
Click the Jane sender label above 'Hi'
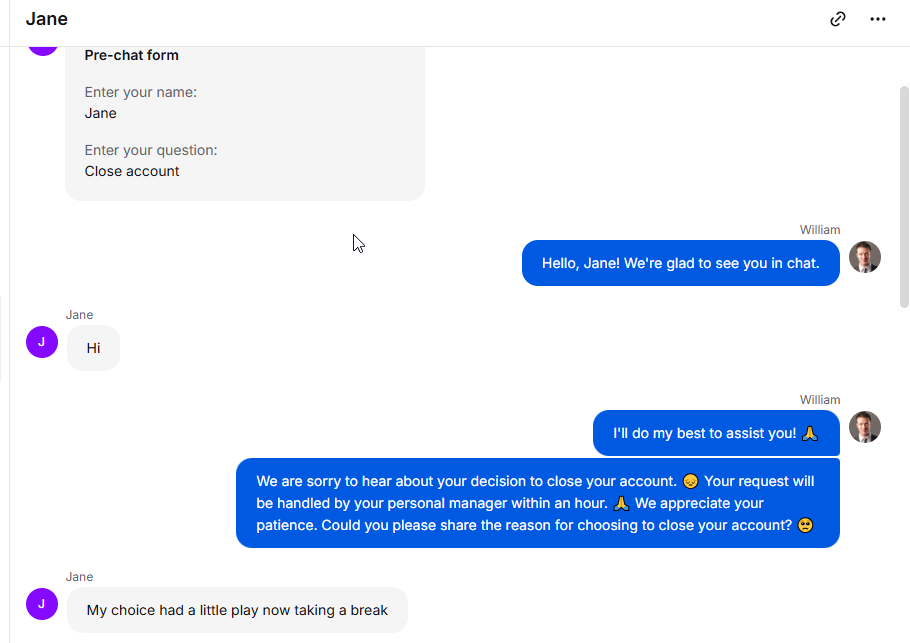tap(80, 315)
